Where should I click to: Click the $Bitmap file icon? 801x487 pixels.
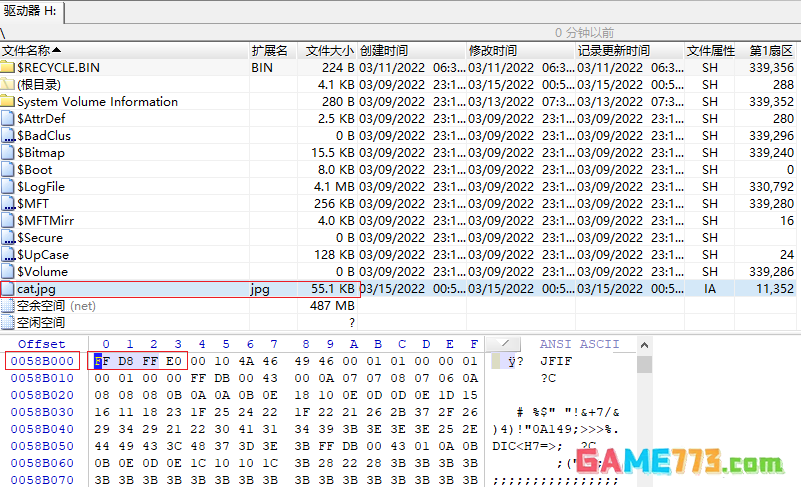pyautogui.click(x=8, y=153)
